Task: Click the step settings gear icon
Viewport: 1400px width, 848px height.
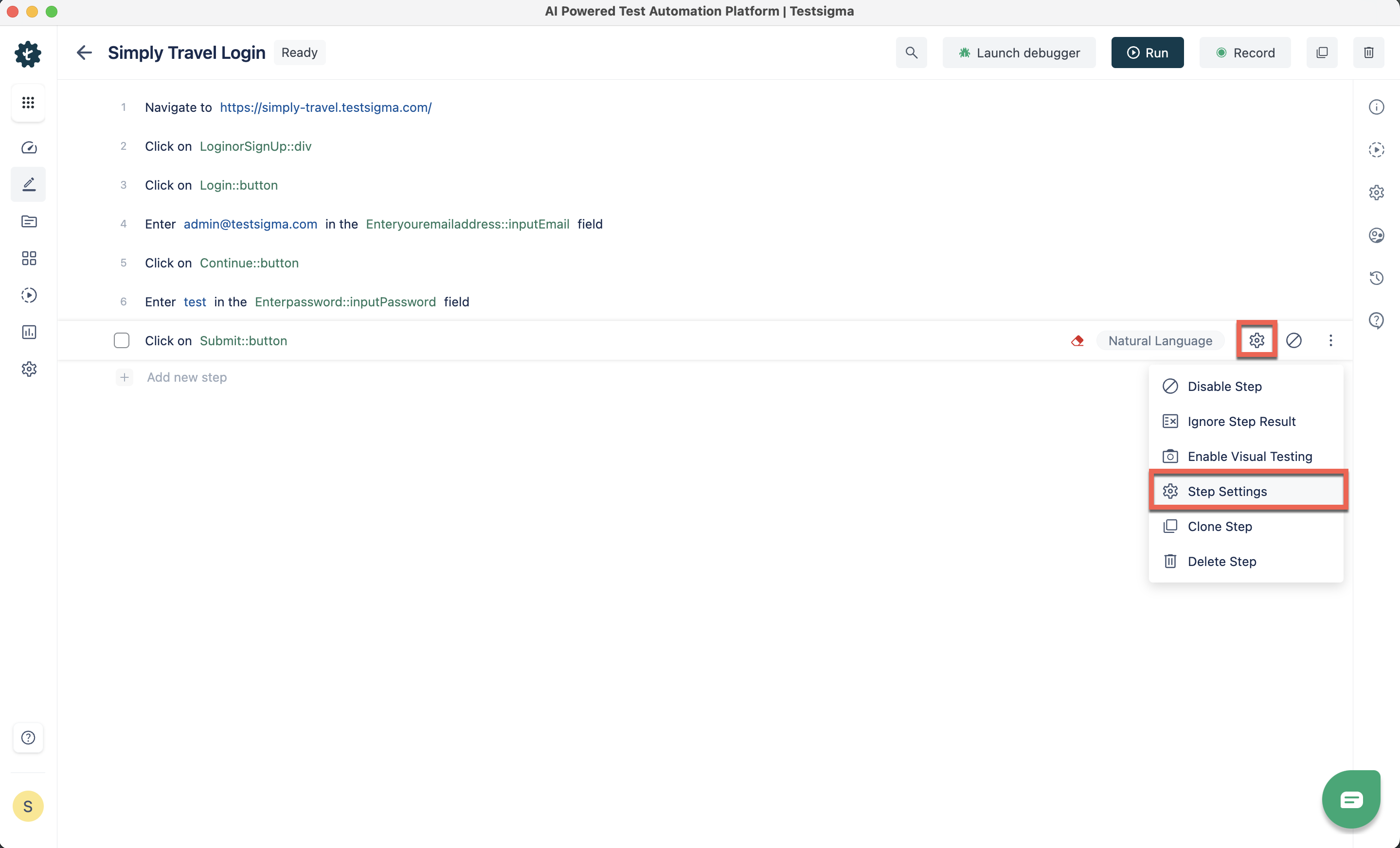Action: pyautogui.click(x=1257, y=340)
